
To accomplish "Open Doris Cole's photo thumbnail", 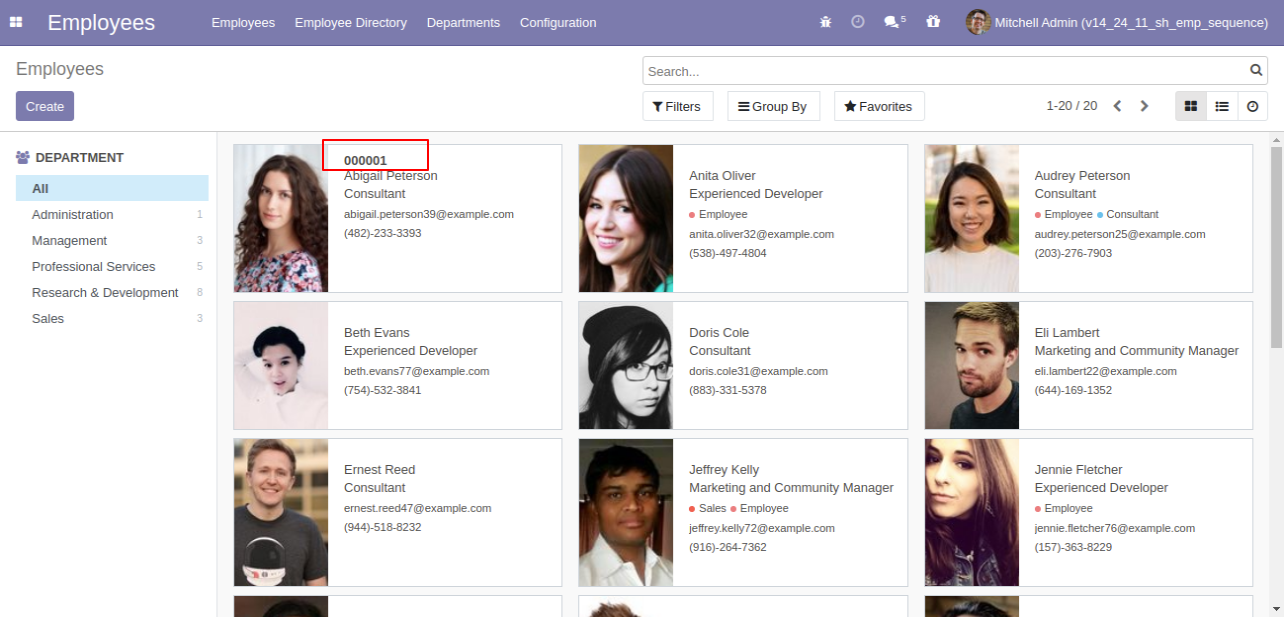I will 626,365.
